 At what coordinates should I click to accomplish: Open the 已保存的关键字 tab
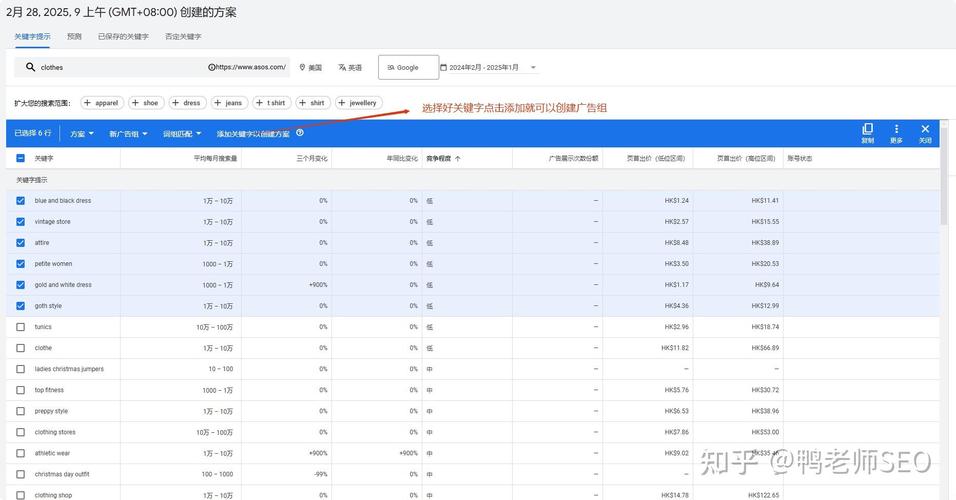click(x=123, y=37)
